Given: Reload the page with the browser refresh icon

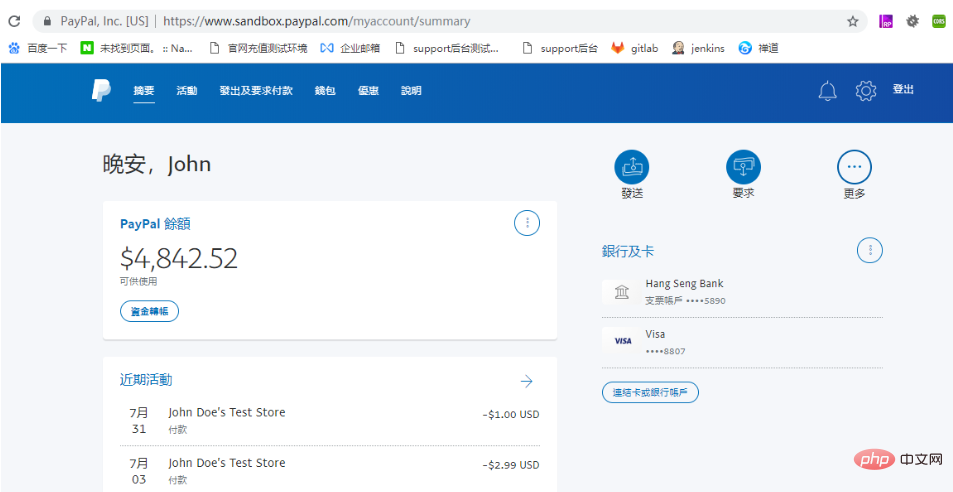Looking at the screenshot, I should click(x=14, y=21).
